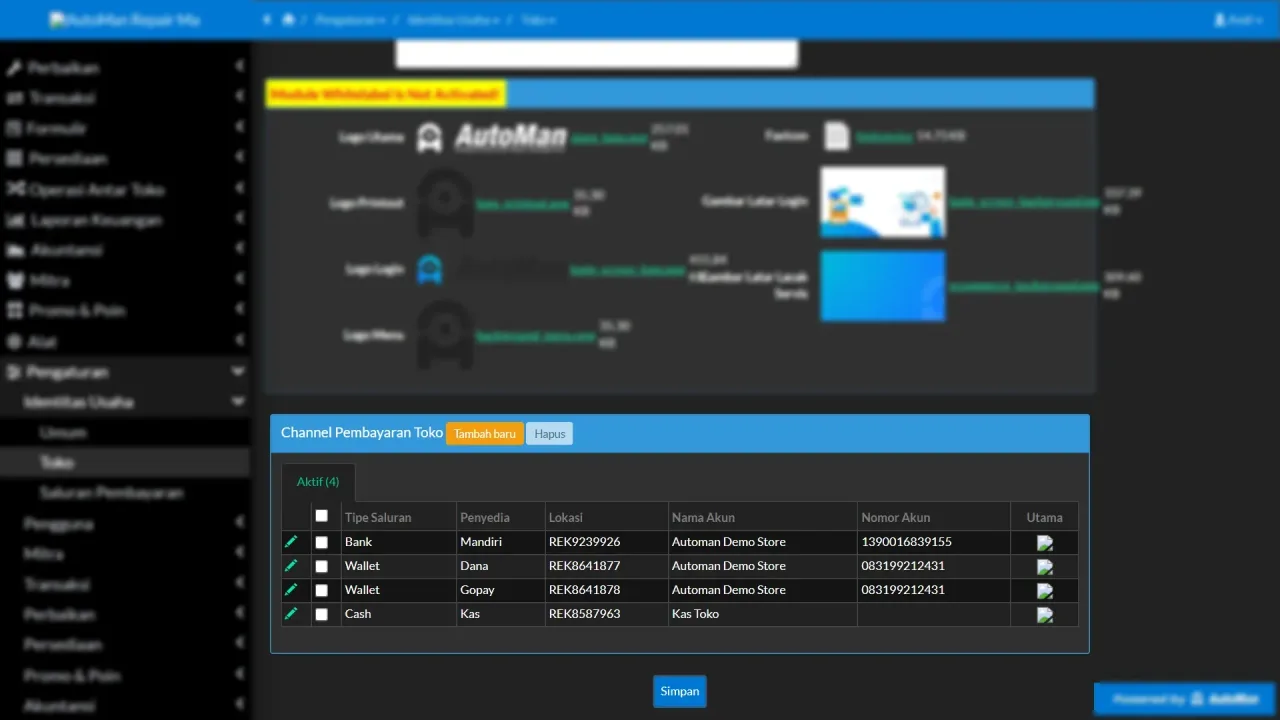1280x720 pixels.
Task: Tick the checkbox for Wallet Gopay row
Action: pos(321,590)
